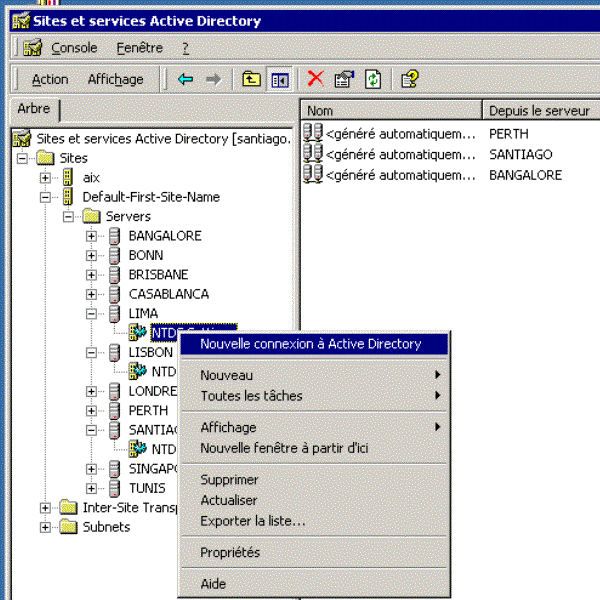Click the up one level folder icon

(x=251, y=79)
